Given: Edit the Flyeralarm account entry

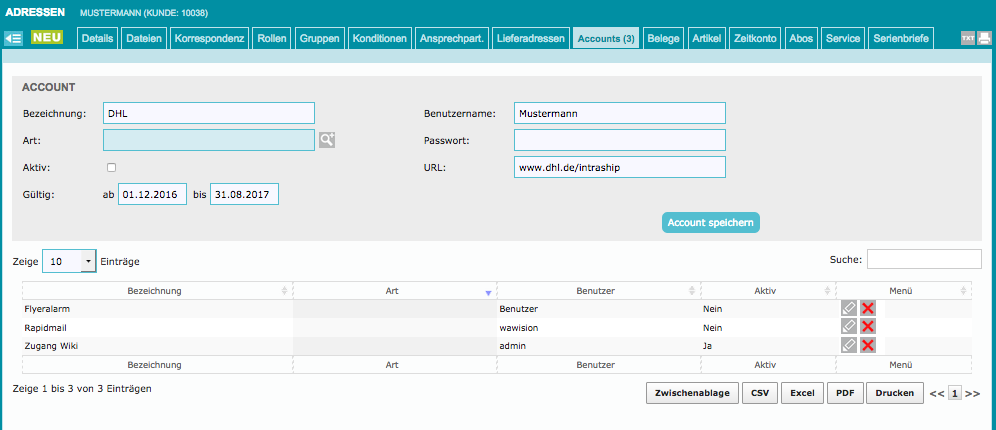Looking at the screenshot, I should [x=849, y=309].
